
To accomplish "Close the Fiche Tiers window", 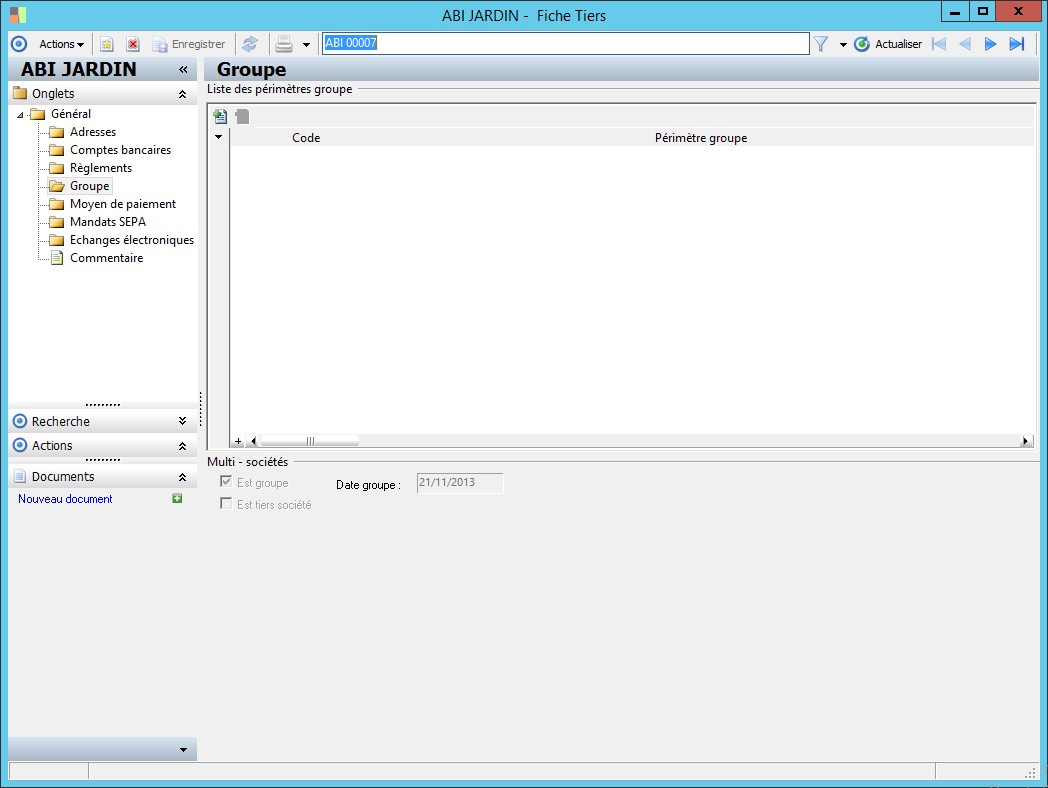I will coord(1019,11).
